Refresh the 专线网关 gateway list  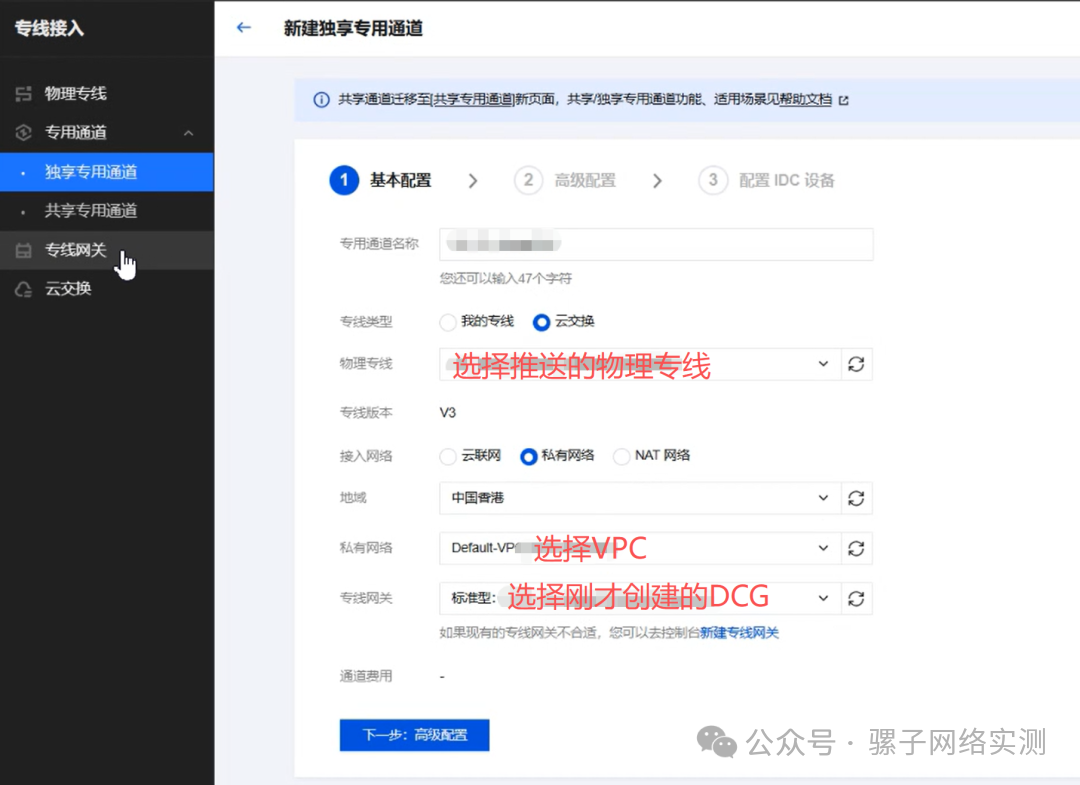858,597
